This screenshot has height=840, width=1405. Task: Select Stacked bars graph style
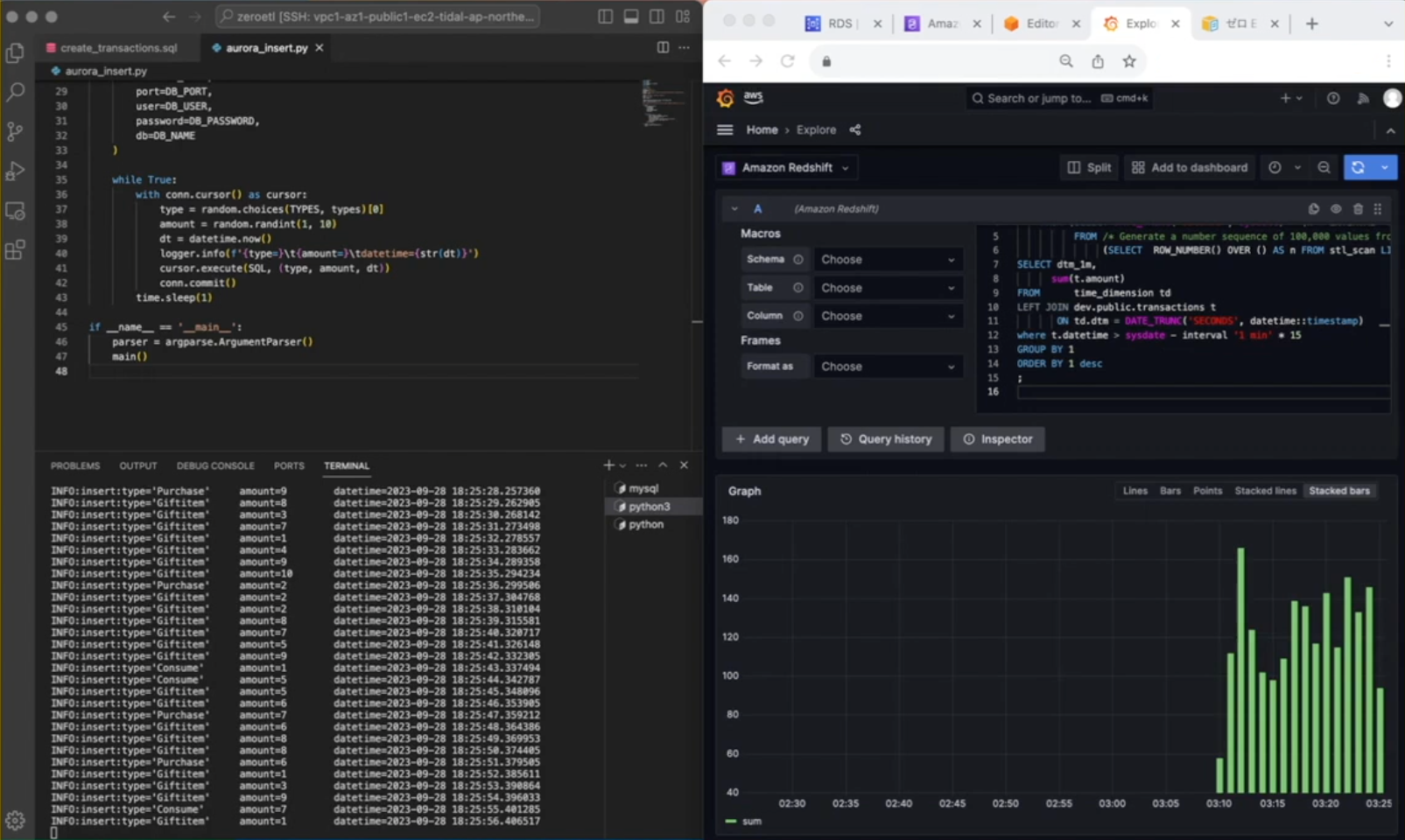pos(1338,491)
